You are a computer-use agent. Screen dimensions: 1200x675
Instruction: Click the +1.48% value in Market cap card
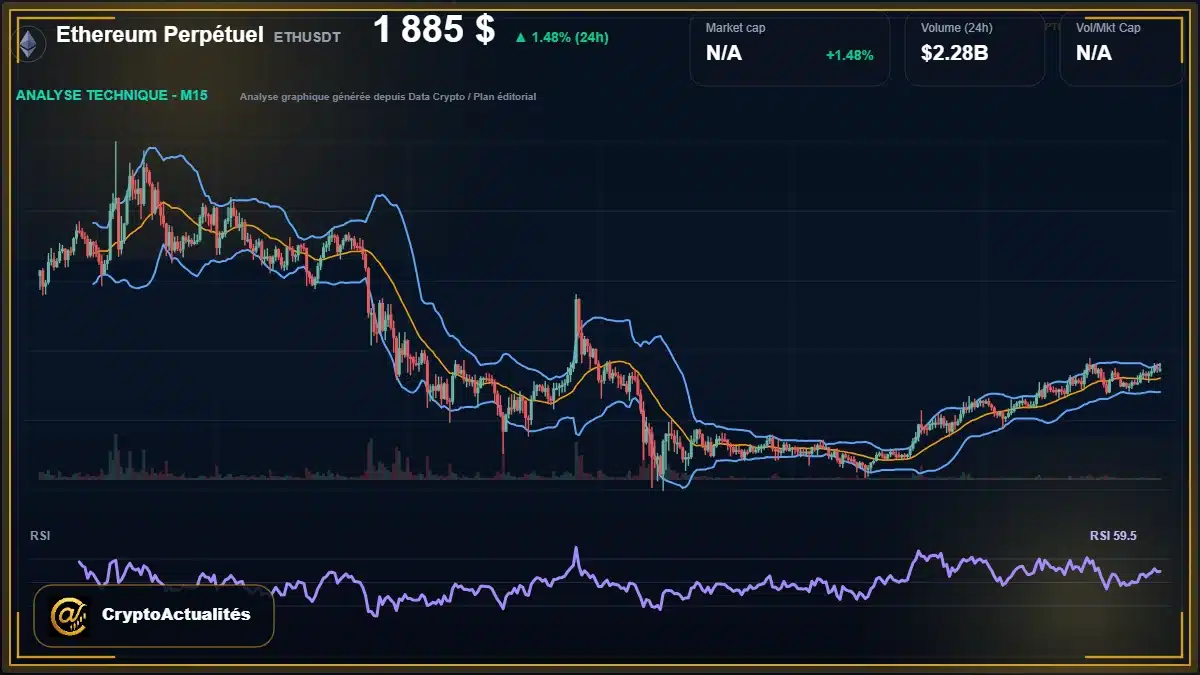tap(849, 55)
